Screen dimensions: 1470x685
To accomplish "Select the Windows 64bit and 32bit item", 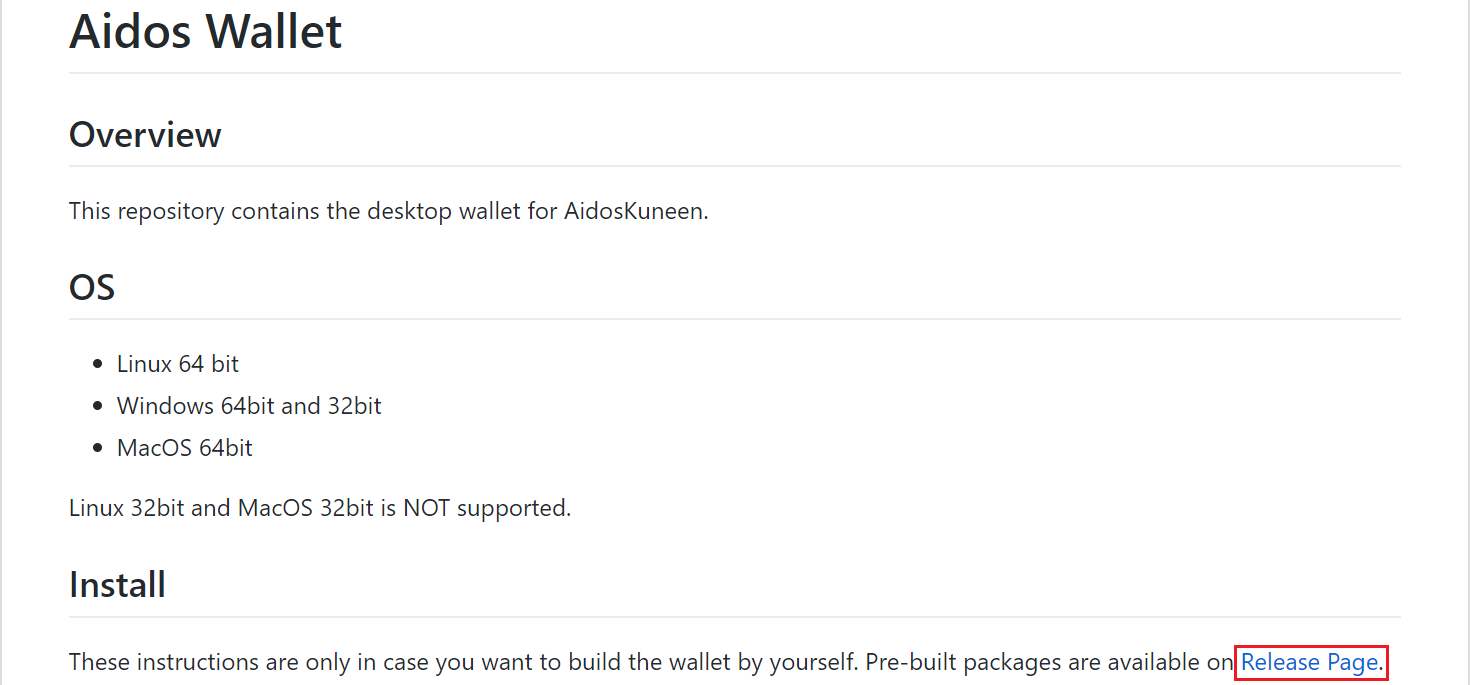I will [x=249, y=406].
